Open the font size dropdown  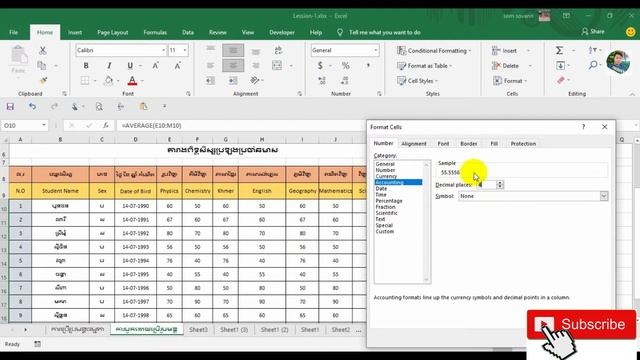click(185, 50)
